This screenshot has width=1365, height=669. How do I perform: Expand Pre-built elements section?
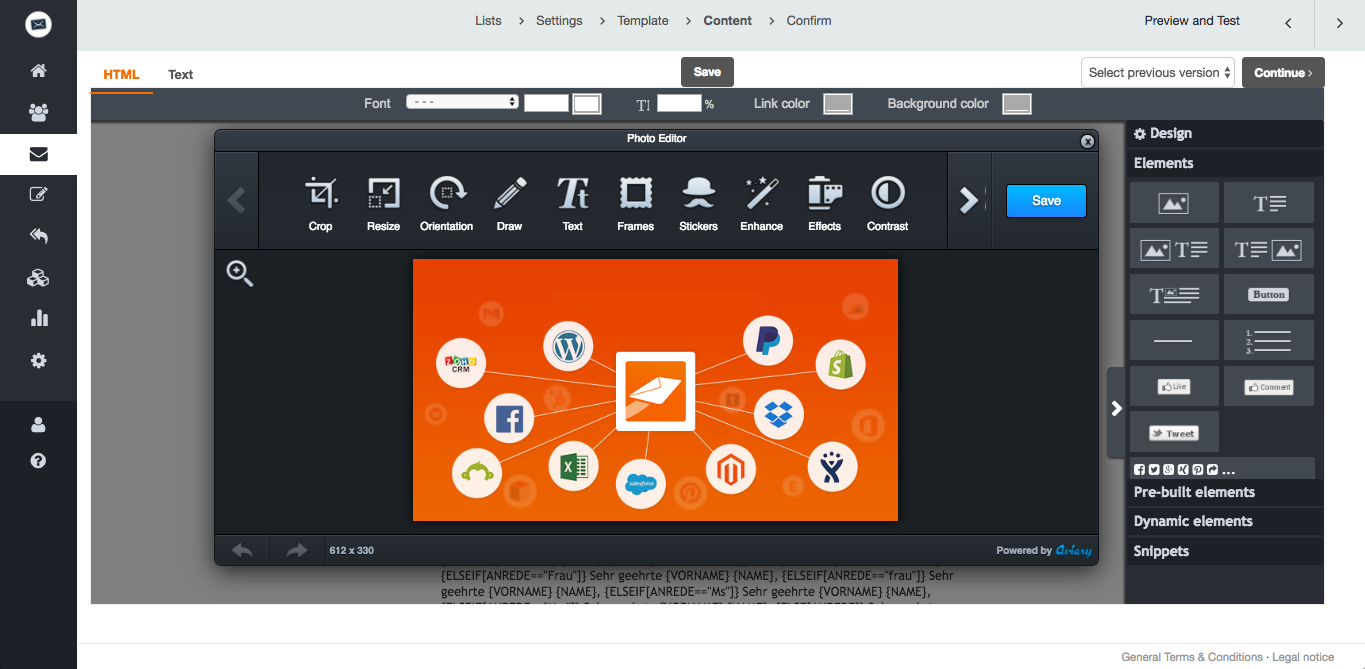click(1225, 492)
